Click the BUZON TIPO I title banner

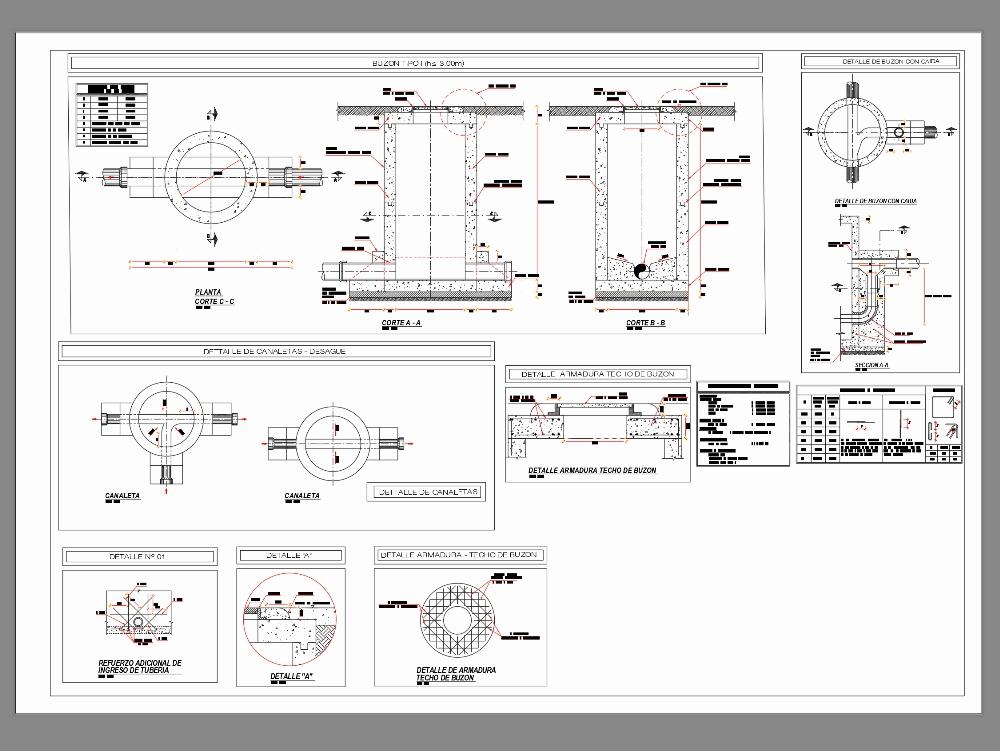point(415,64)
